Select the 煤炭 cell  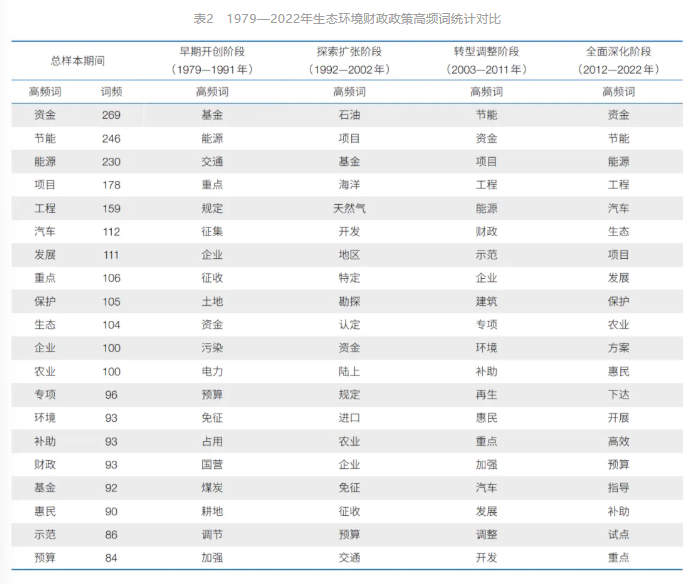(x=212, y=488)
